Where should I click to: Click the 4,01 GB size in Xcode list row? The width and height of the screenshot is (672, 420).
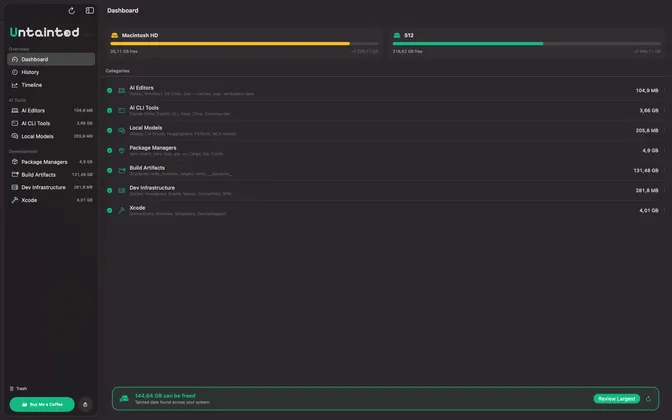pyautogui.click(x=649, y=210)
